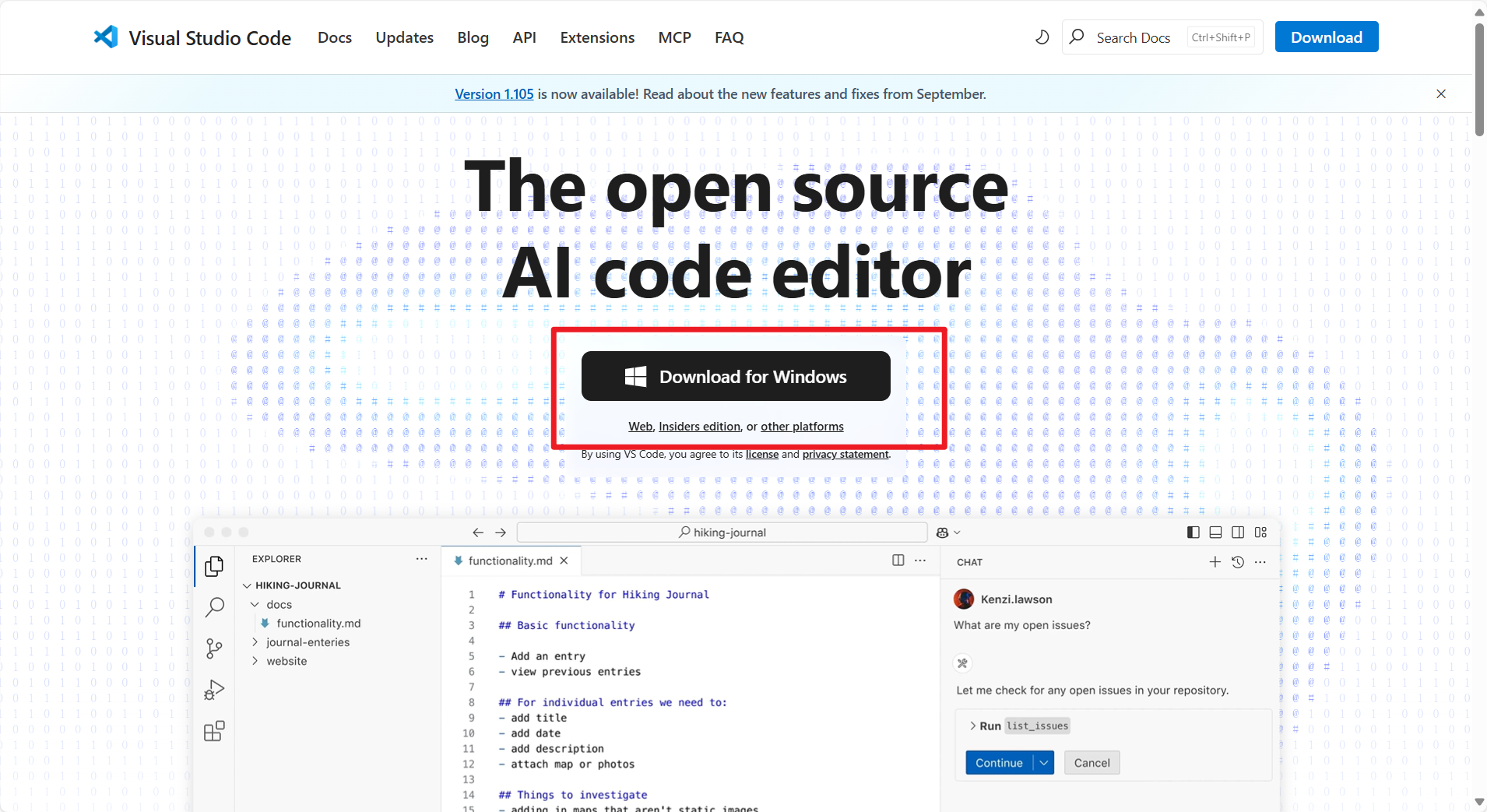Image resolution: width=1487 pixels, height=812 pixels.
Task: Open chat history clock icon
Action: click(1238, 562)
